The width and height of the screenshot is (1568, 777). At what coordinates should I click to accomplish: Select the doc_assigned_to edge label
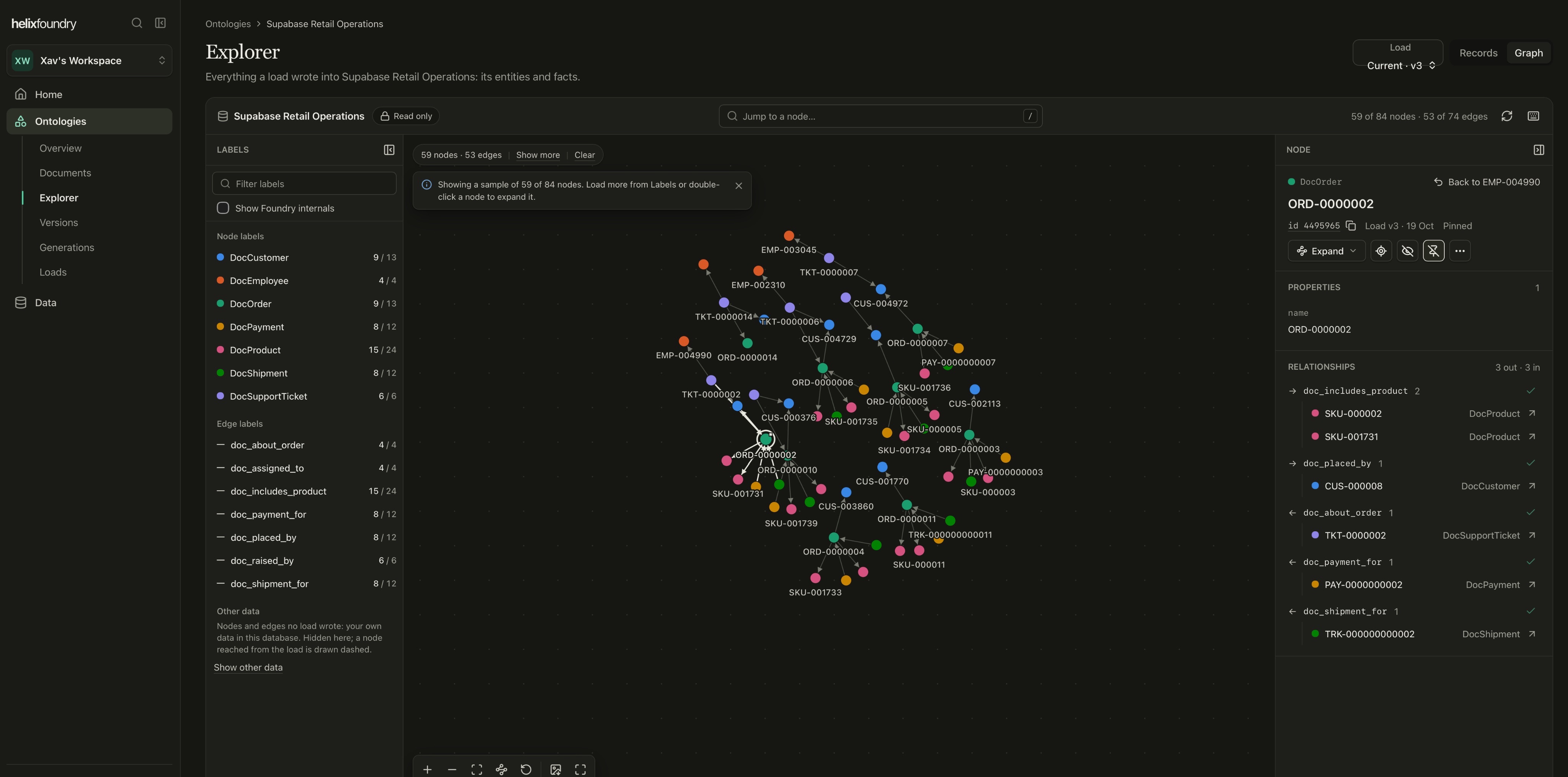306,468
